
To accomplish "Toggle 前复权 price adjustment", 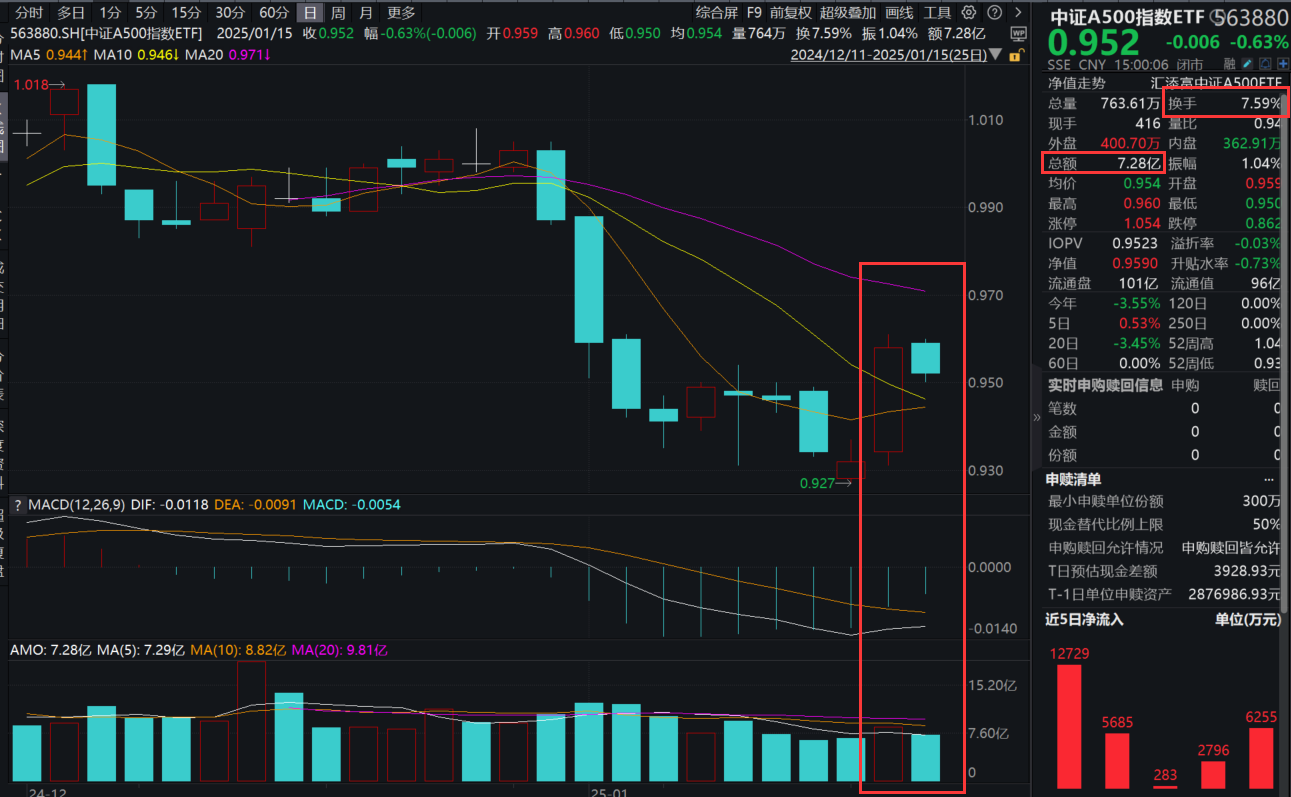I will (x=791, y=13).
